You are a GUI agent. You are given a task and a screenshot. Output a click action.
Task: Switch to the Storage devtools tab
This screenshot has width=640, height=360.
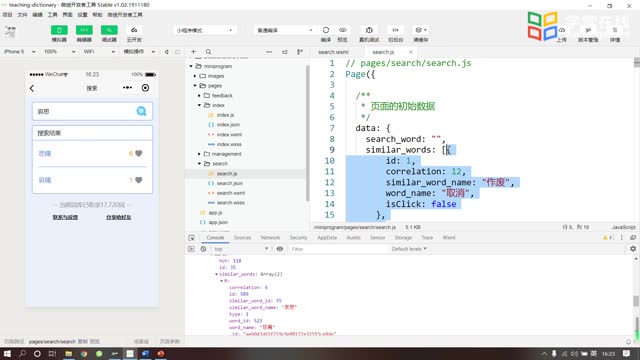click(x=403, y=238)
